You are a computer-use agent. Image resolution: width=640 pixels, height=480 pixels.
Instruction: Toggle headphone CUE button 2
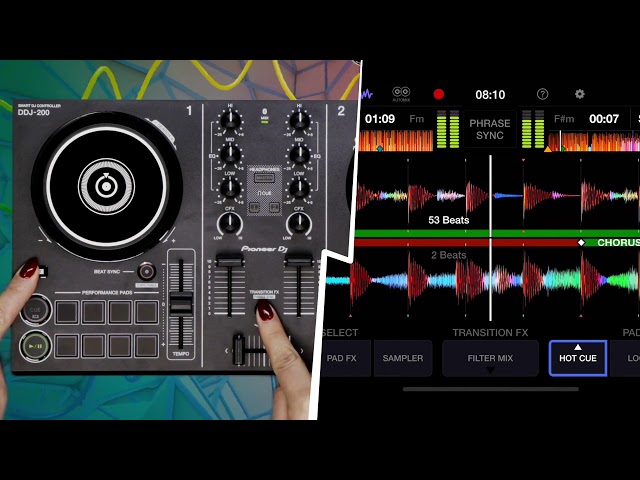(x=274, y=207)
